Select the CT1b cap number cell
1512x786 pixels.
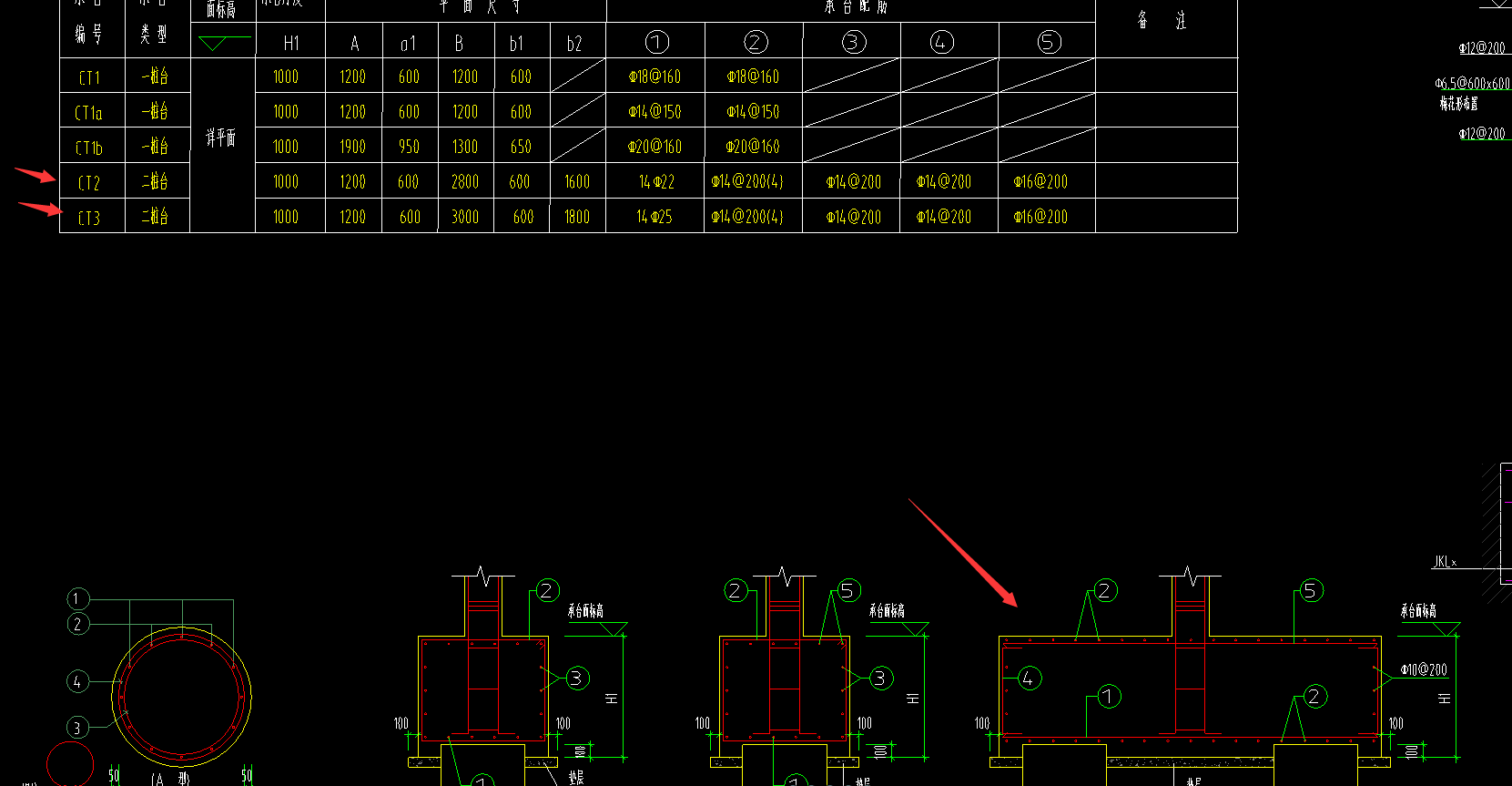click(x=89, y=148)
